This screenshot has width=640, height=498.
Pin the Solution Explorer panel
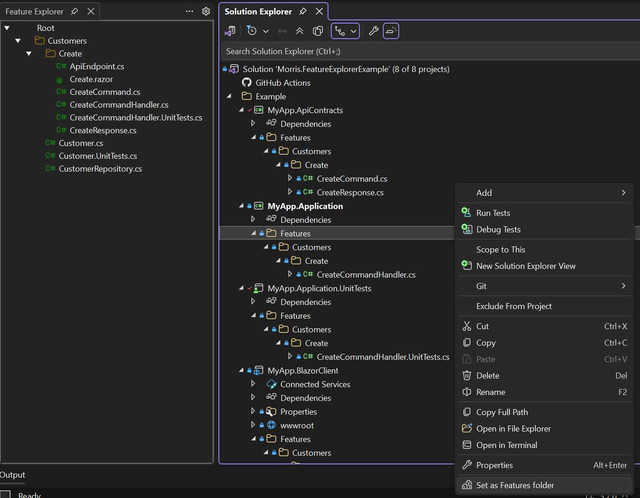(x=302, y=11)
